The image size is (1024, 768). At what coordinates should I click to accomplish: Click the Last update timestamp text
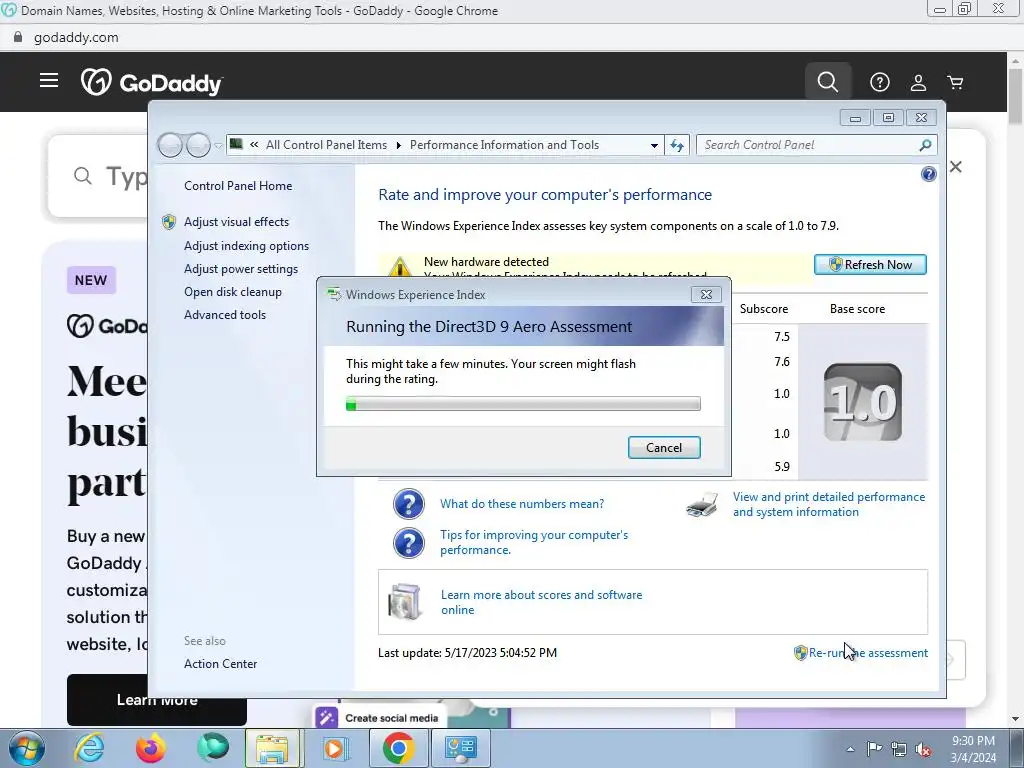point(468,652)
